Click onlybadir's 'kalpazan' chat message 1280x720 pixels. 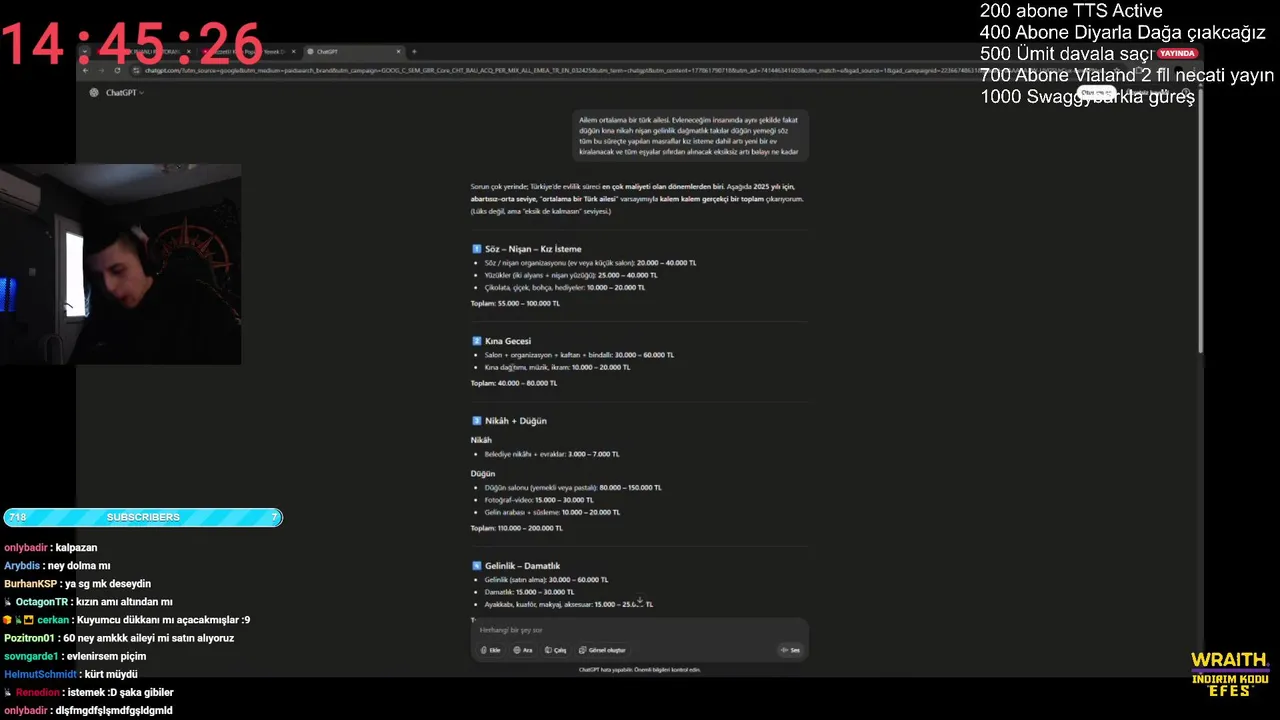point(51,548)
